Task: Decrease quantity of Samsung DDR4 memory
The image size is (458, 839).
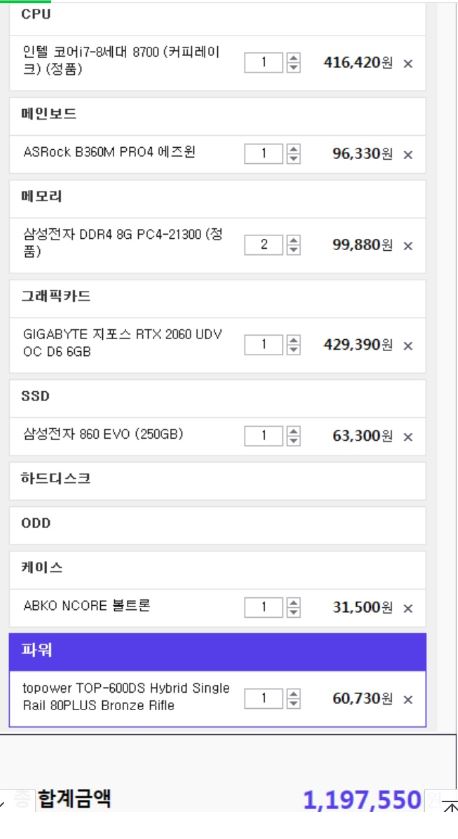Action: (x=293, y=250)
